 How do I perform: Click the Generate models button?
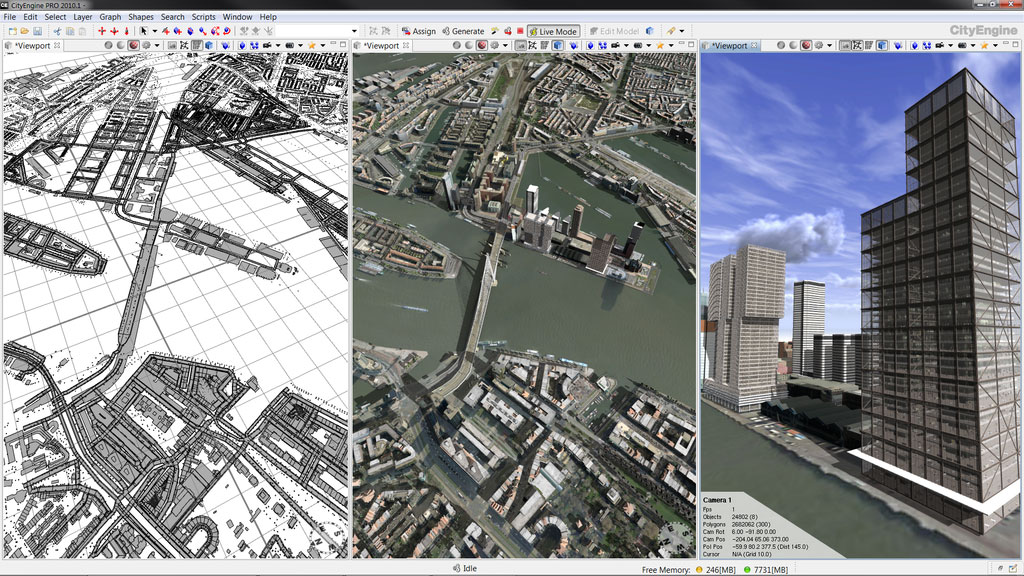coord(462,31)
